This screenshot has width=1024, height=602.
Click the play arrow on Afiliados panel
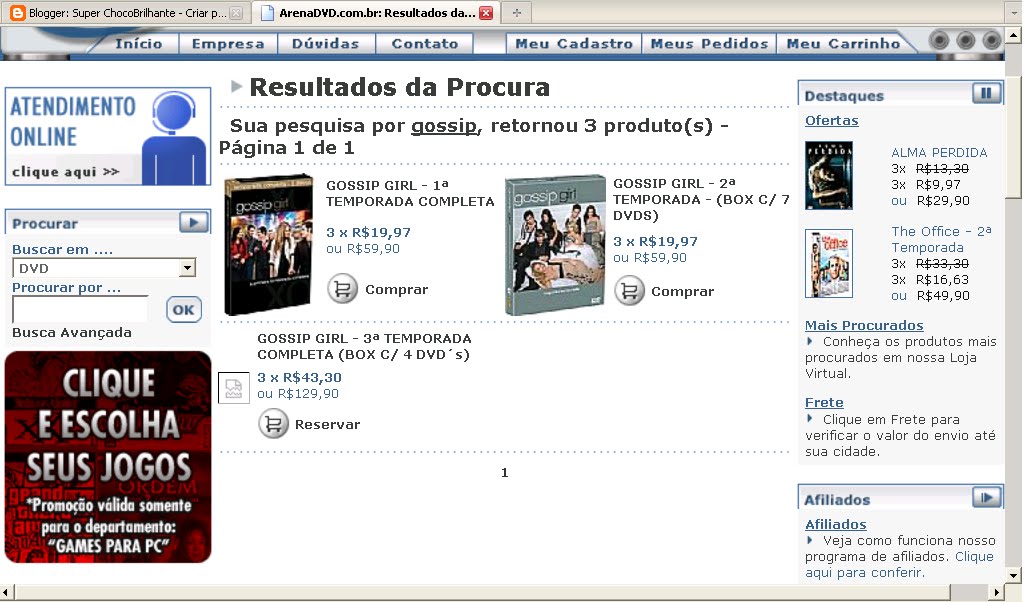pos(986,498)
